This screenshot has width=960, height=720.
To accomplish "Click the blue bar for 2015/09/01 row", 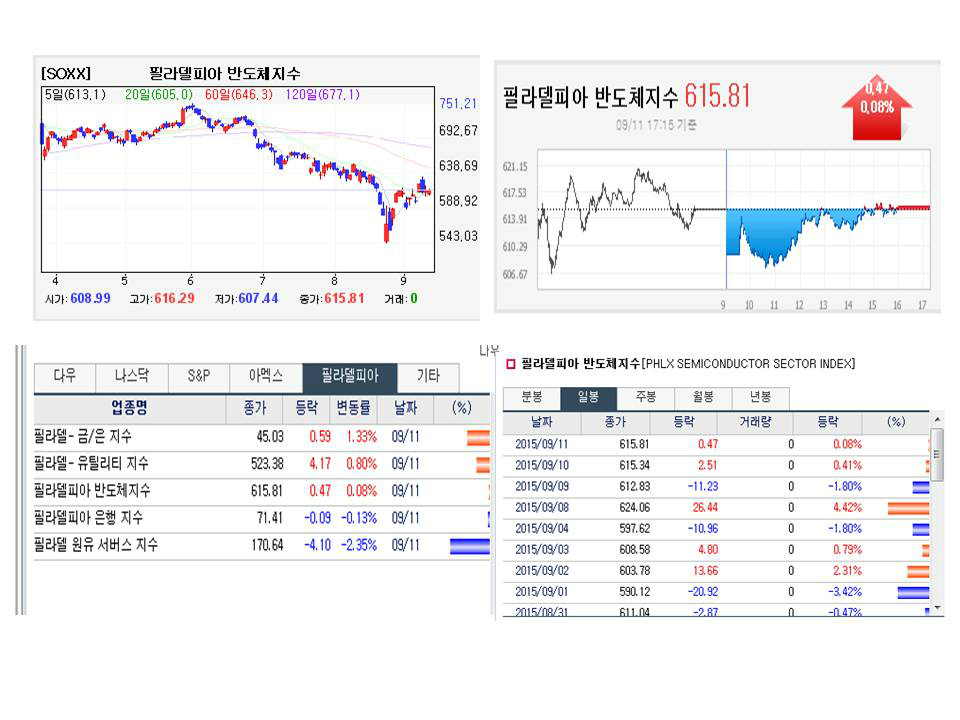I will click(x=913, y=592).
